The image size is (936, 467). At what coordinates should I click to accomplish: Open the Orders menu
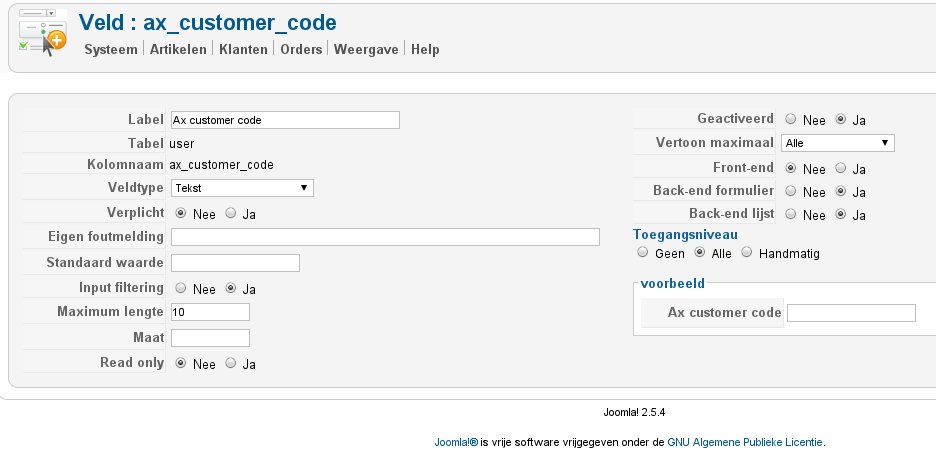[x=301, y=49]
